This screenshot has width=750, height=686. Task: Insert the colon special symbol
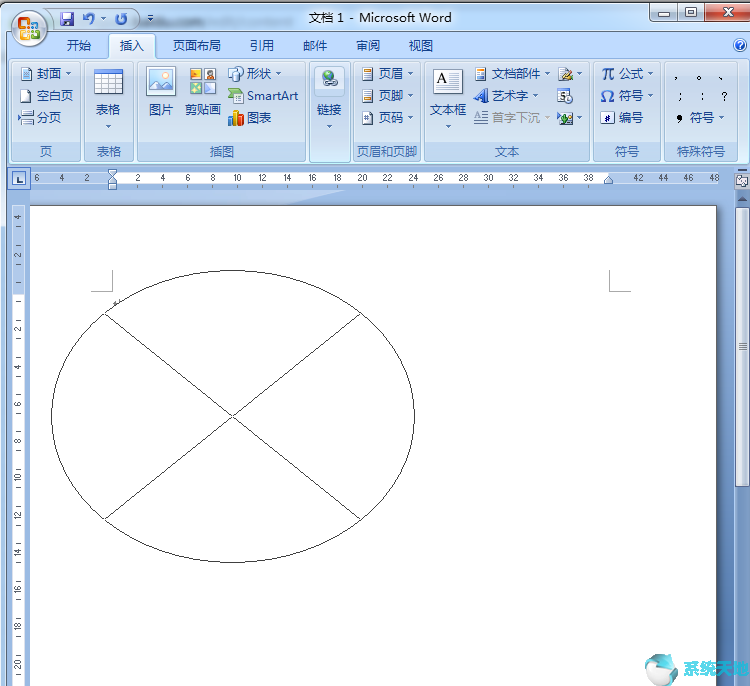pyautogui.click(x=702, y=97)
